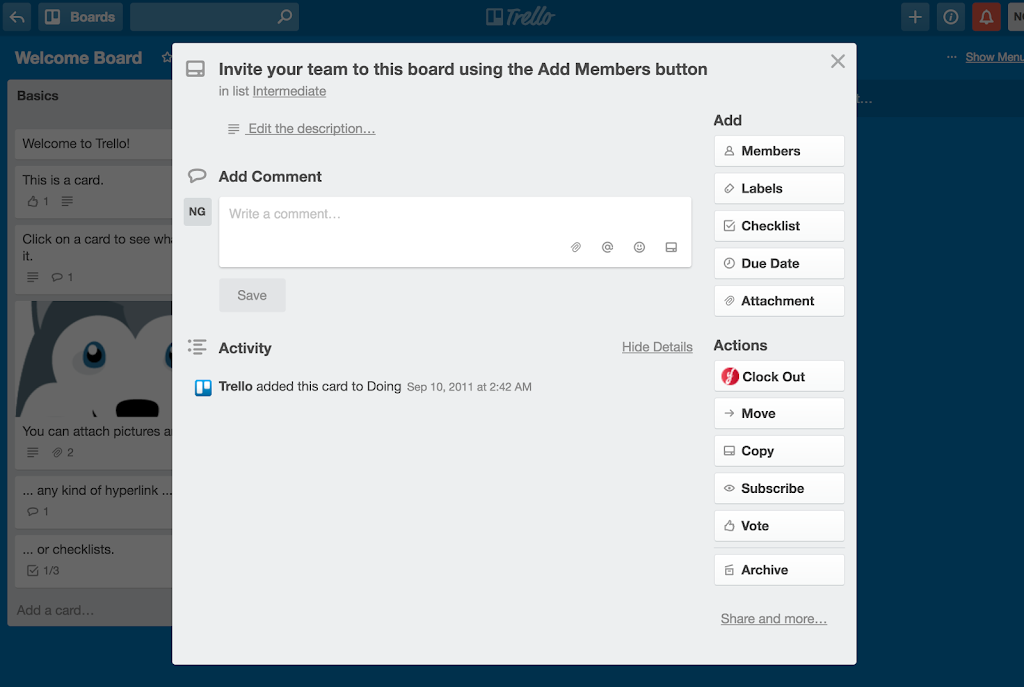Set a Due Date on the card

coord(779,263)
